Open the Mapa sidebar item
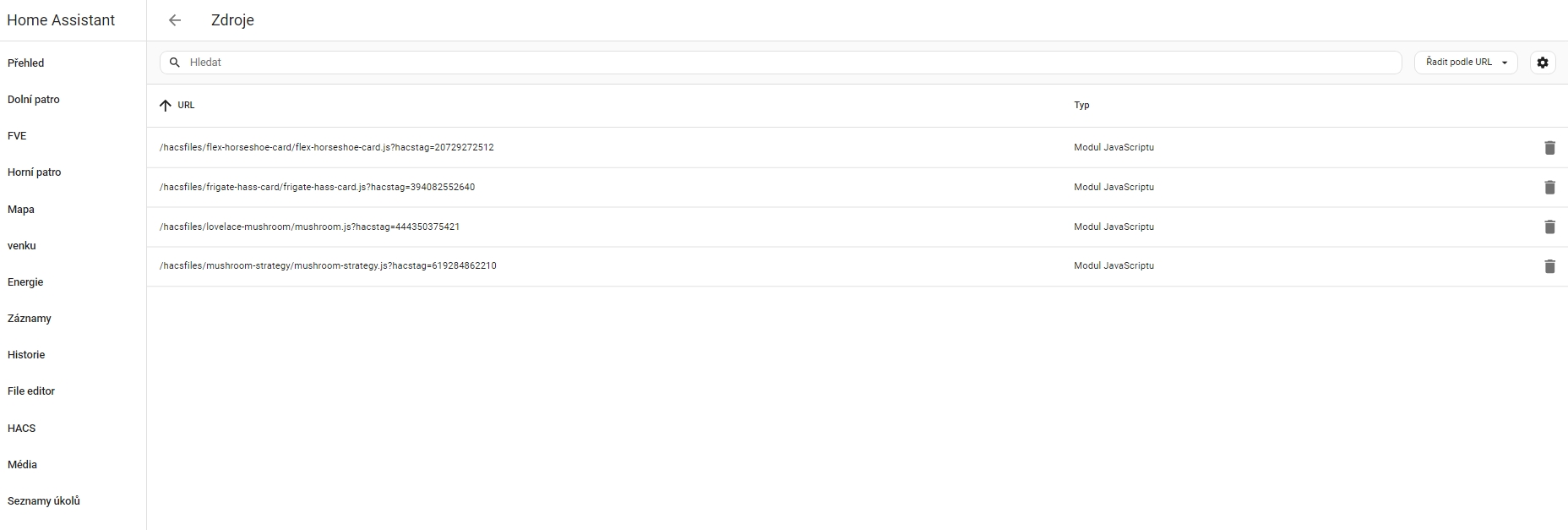 (21, 210)
